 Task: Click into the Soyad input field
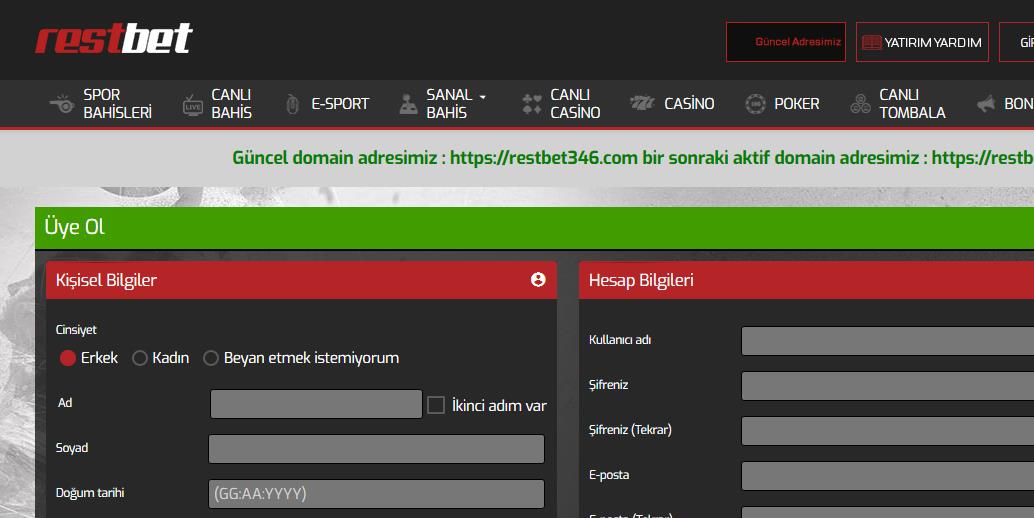point(377,449)
